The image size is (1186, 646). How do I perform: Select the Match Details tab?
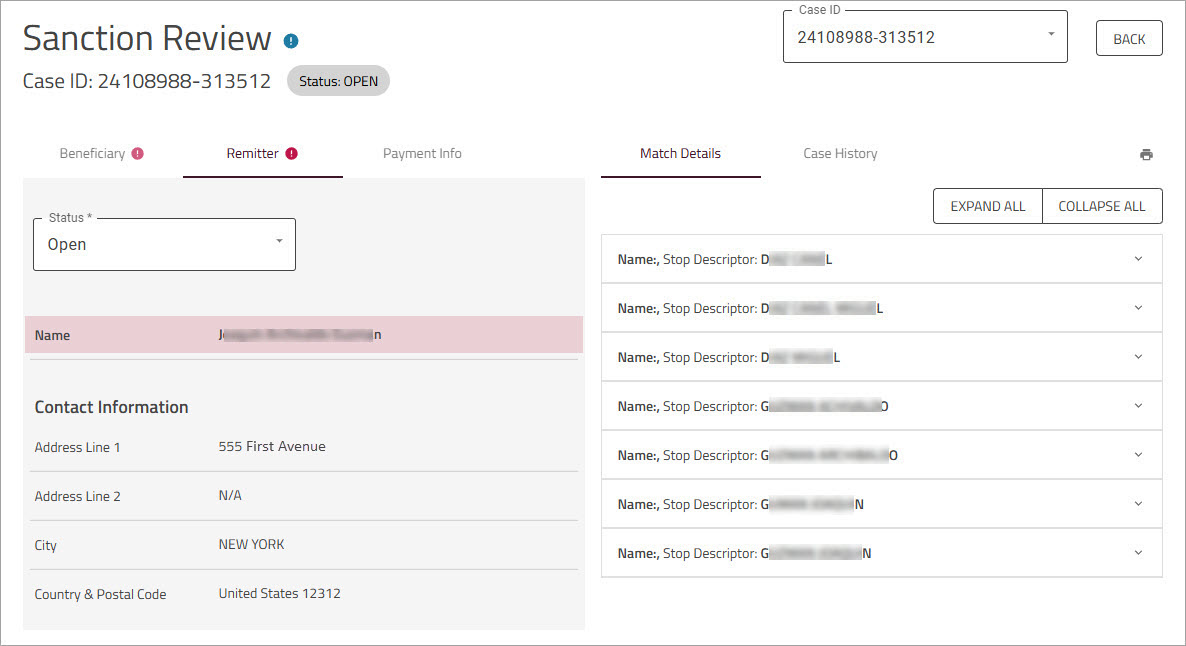tap(680, 153)
